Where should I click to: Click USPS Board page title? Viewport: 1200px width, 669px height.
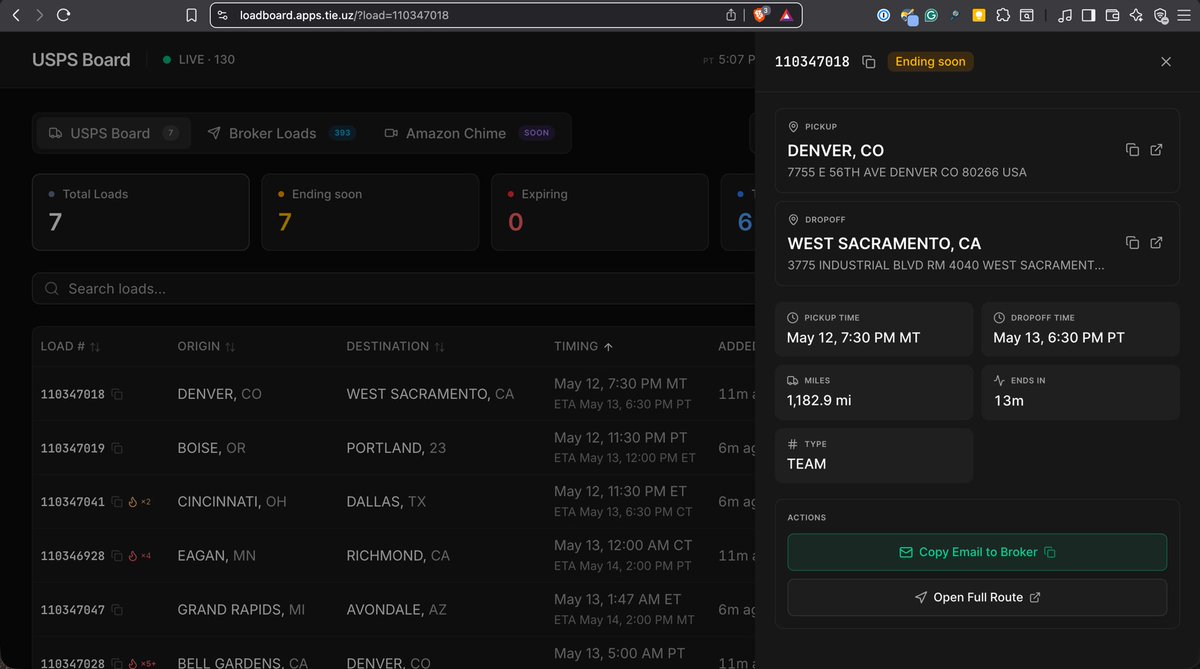81,60
